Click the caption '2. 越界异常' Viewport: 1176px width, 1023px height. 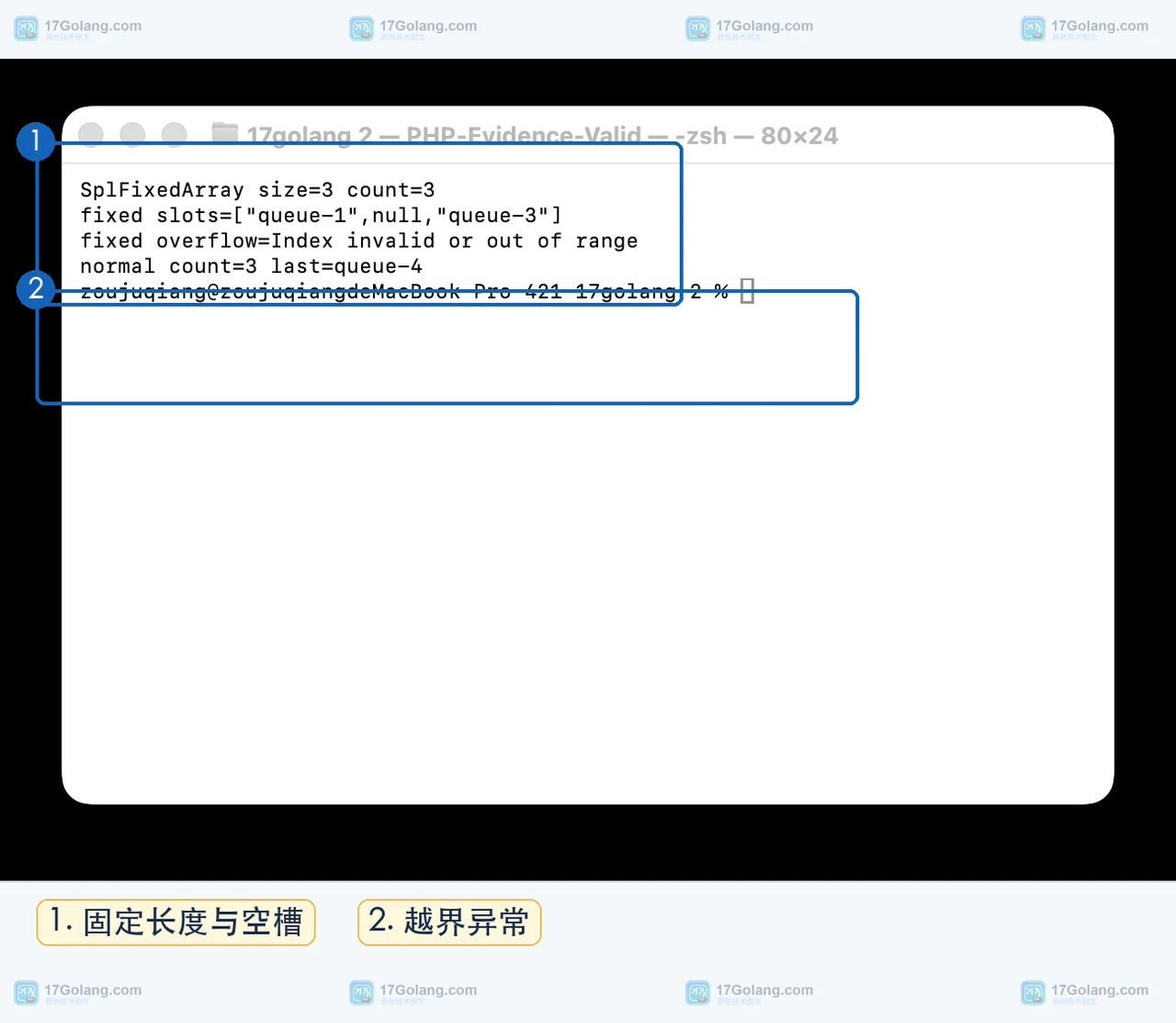point(449,922)
